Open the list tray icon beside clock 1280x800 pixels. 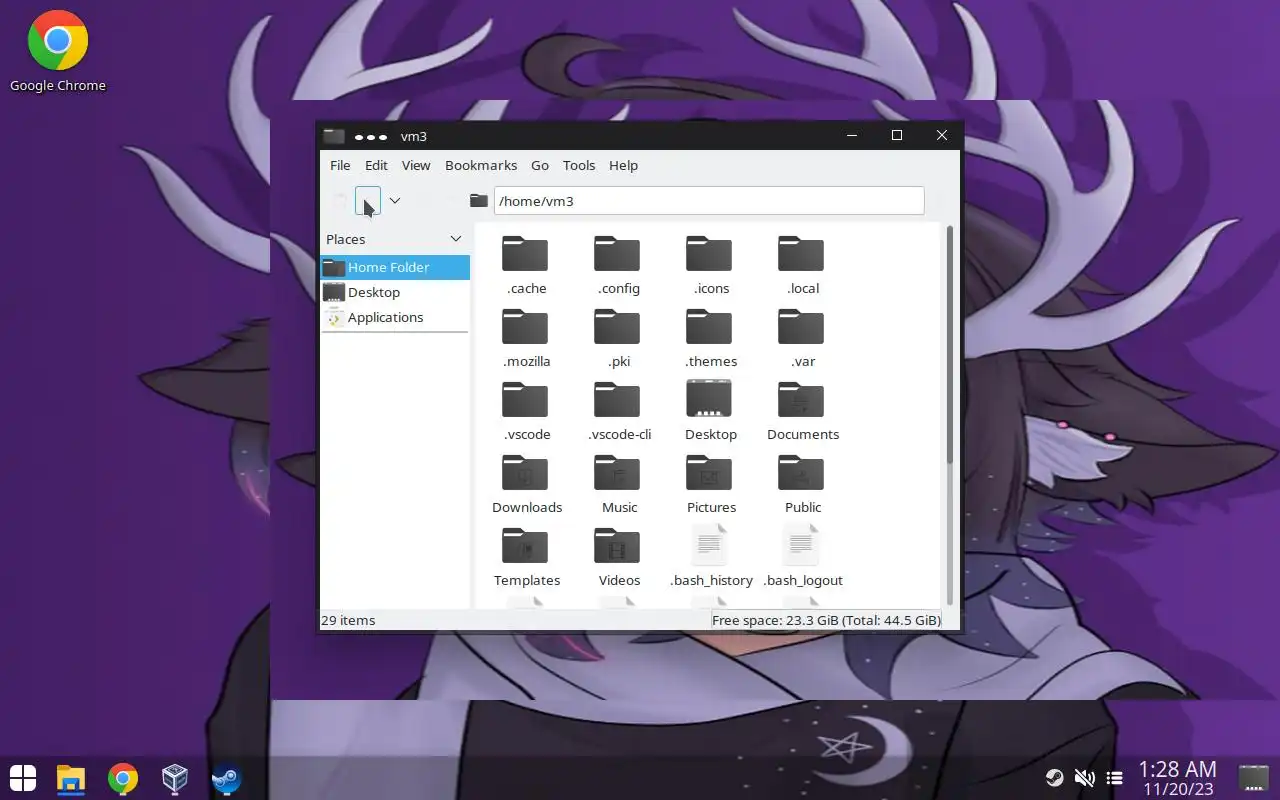(1114, 778)
